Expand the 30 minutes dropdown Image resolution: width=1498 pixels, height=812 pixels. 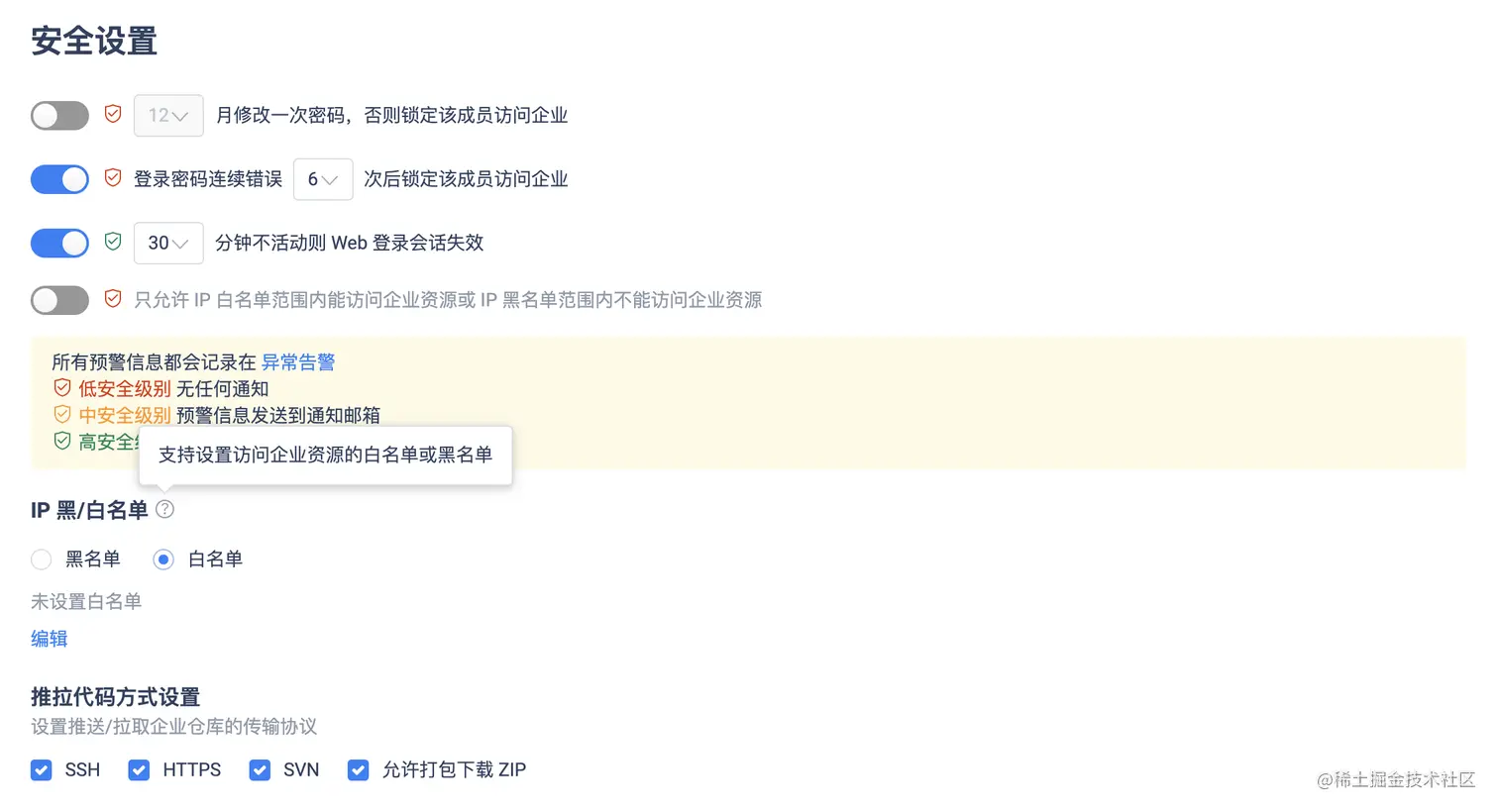pyautogui.click(x=168, y=243)
